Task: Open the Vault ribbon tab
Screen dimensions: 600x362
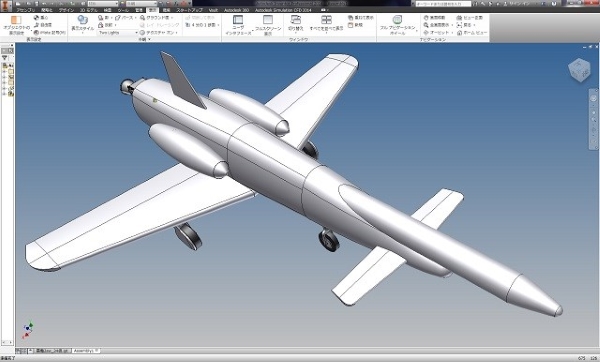Action: coord(214,10)
